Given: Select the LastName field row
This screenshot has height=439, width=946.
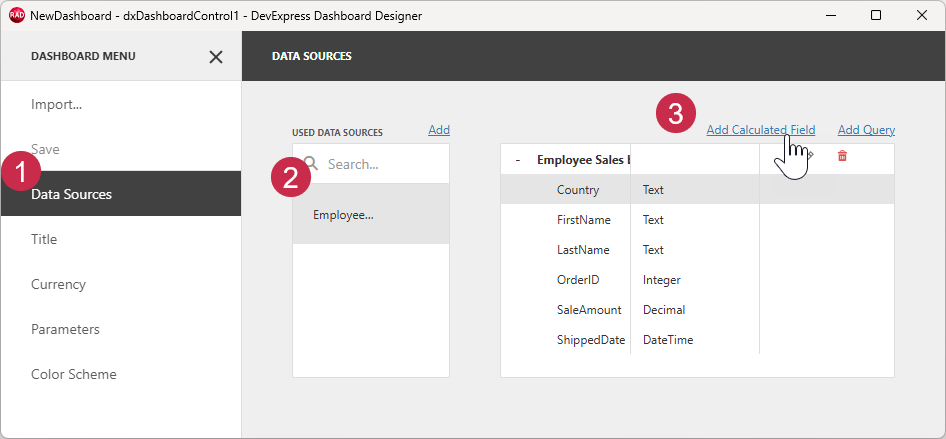Looking at the screenshot, I should pyautogui.click(x=697, y=250).
